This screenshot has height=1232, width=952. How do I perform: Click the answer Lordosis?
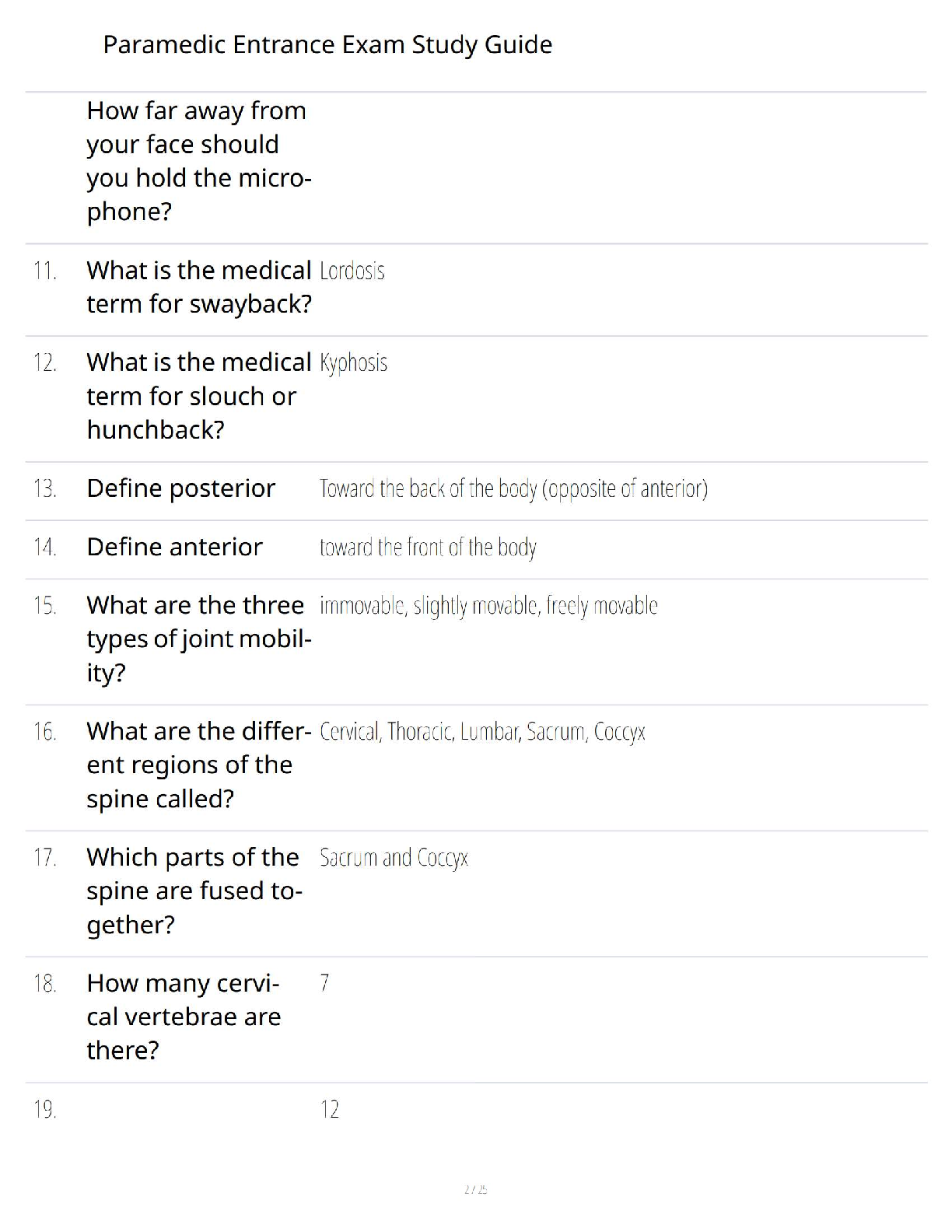point(352,271)
